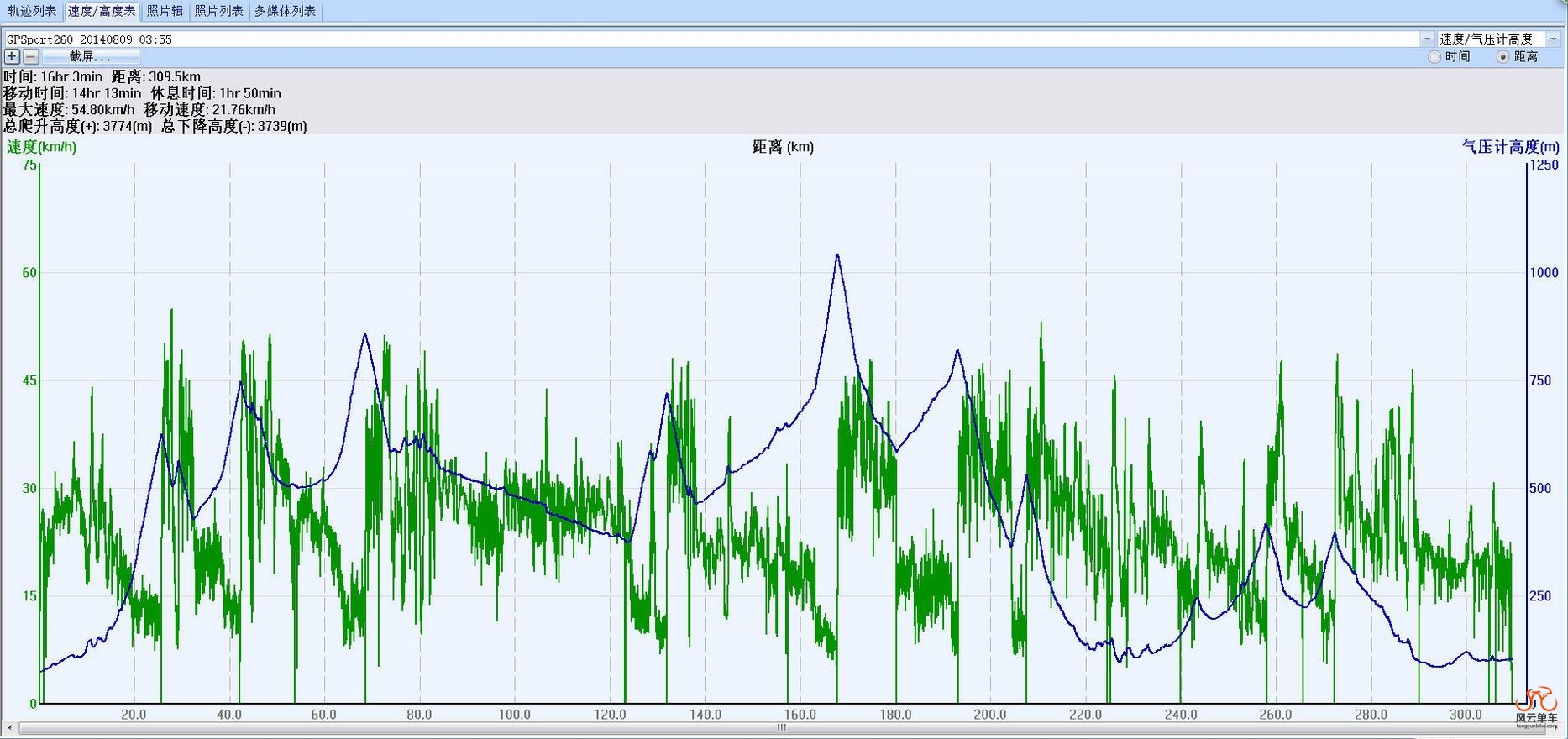Click the horizontal scrollbar thumb under chart
The height and width of the screenshot is (739, 1568).
point(781,728)
